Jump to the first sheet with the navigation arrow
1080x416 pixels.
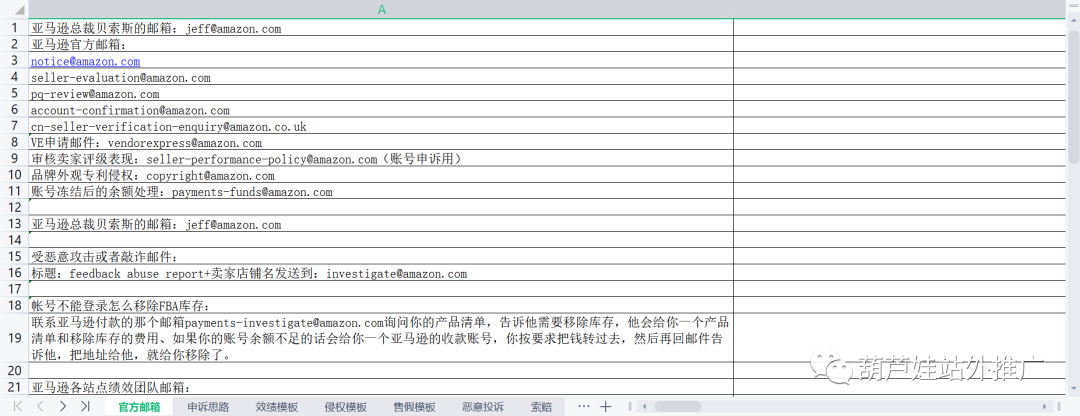(18, 406)
